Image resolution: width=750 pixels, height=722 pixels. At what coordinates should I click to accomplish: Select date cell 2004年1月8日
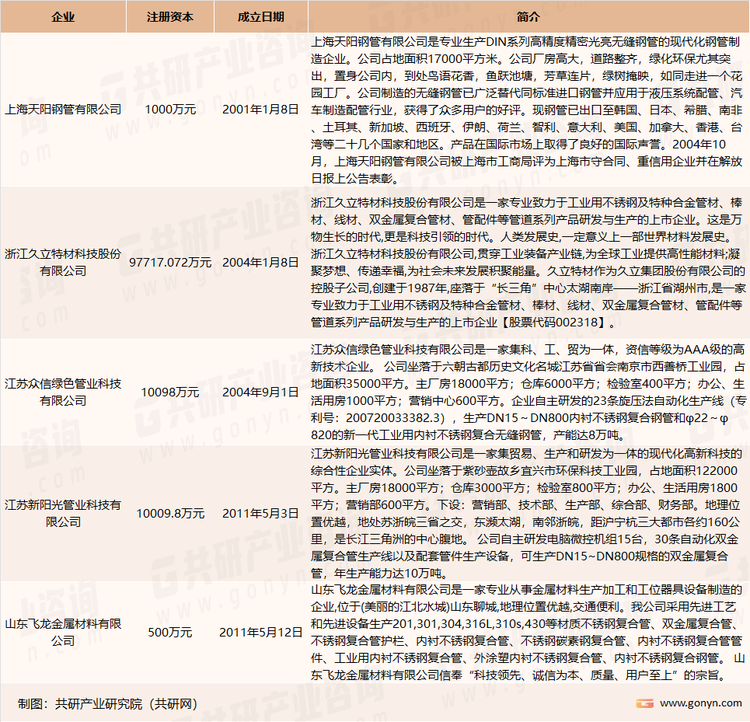(261, 262)
